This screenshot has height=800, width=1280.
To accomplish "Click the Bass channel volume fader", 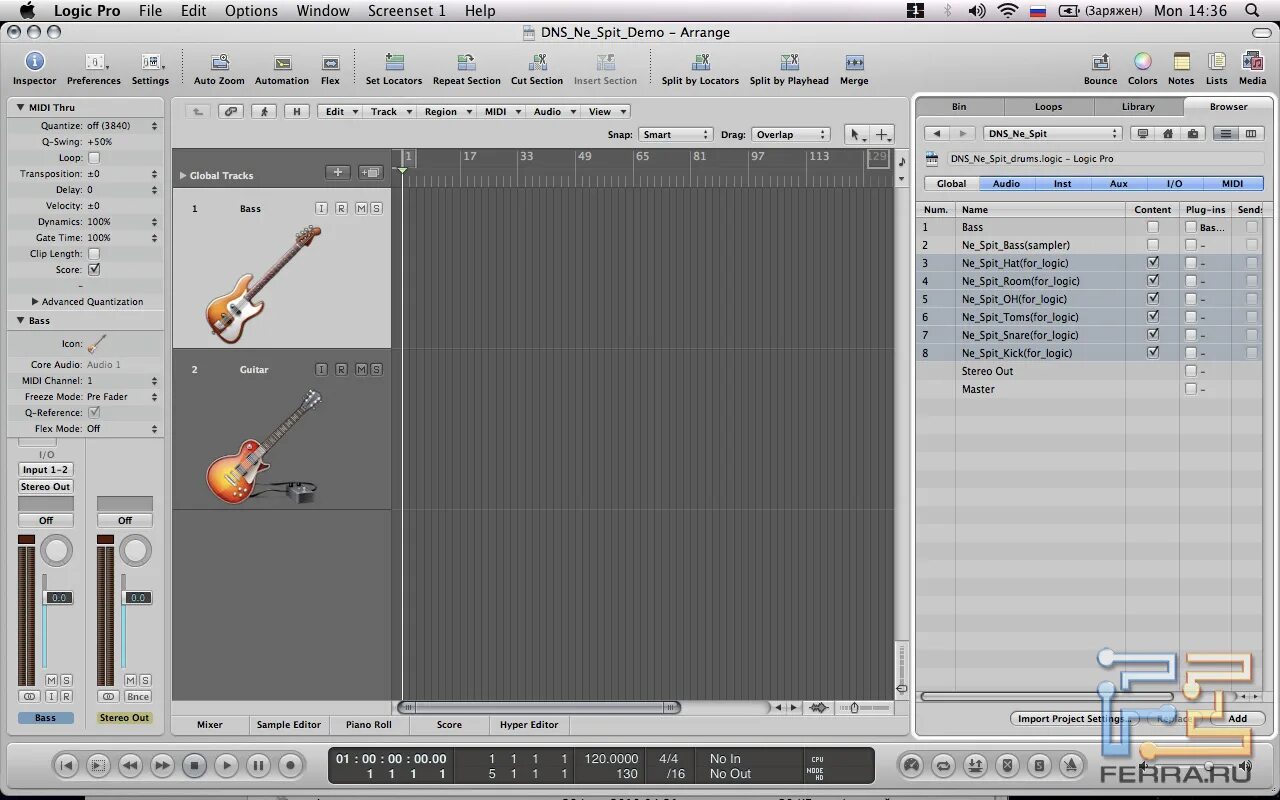I will click(58, 598).
